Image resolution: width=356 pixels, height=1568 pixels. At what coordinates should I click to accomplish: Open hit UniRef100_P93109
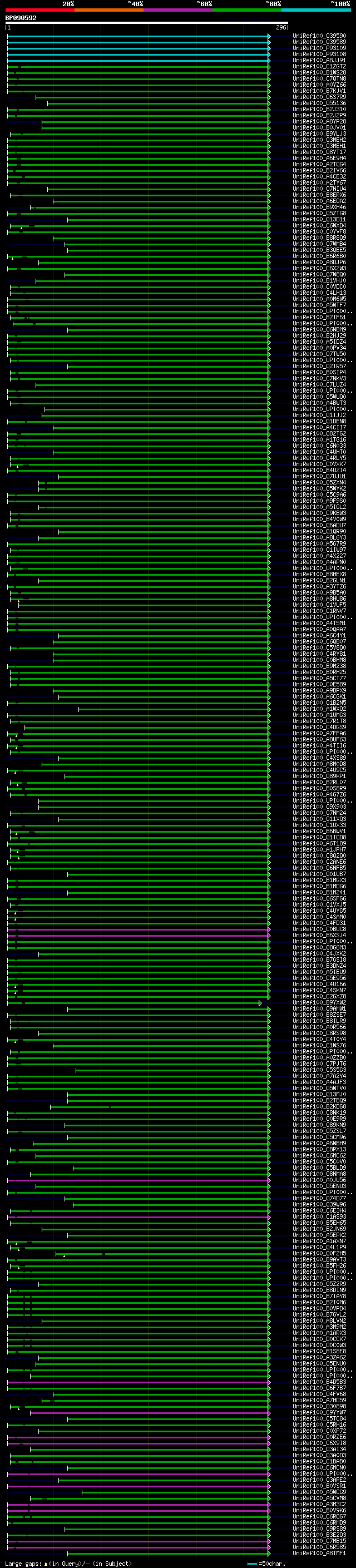coord(319,48)
